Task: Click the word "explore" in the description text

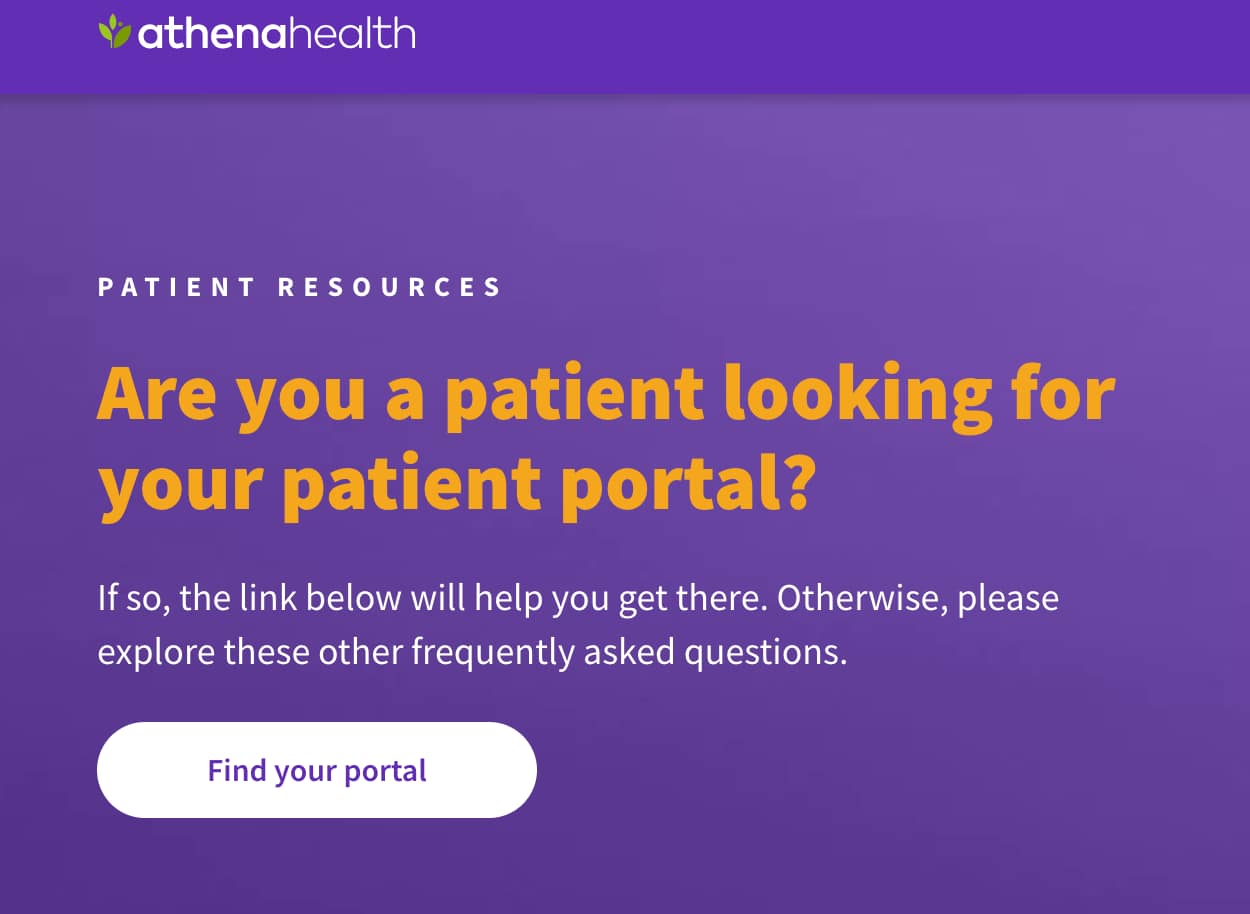Action: pos(156,653)
